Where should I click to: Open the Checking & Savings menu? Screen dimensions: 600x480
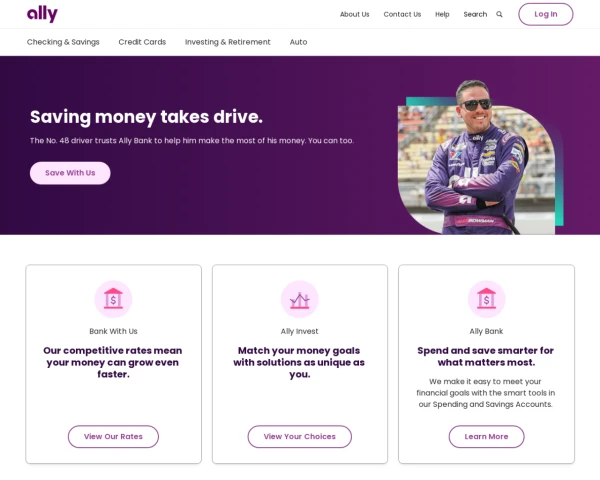pyautogui.click(x=63, y=42)
